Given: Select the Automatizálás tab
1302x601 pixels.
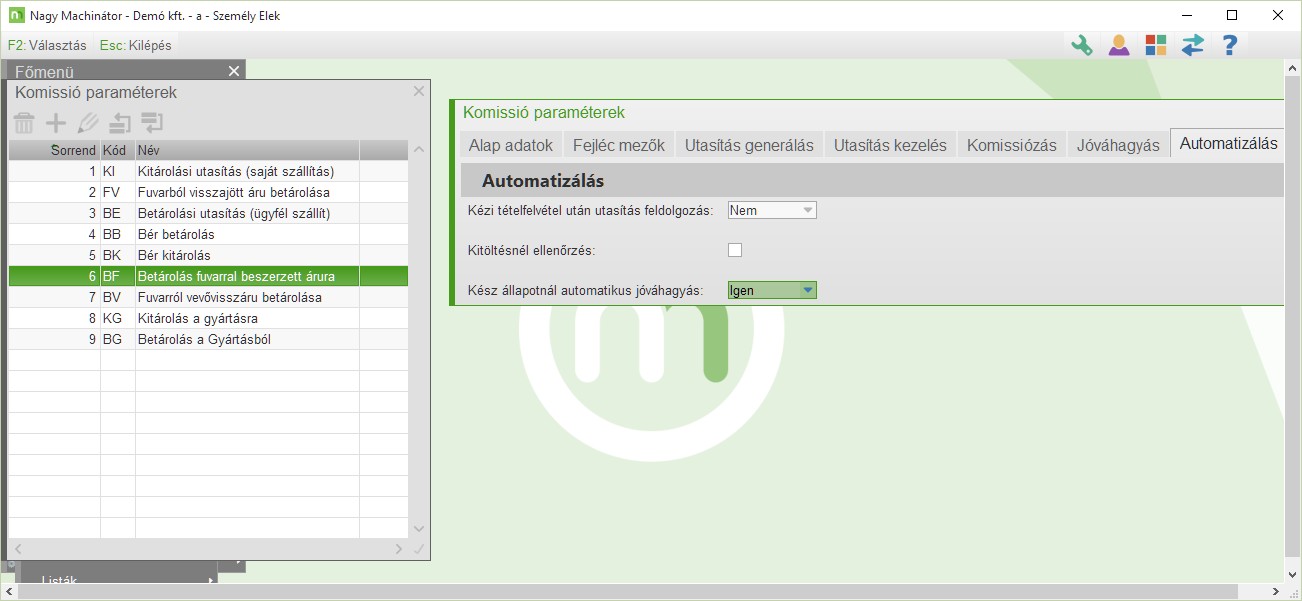Looking at the screenshot, I should click(1228, 144).
